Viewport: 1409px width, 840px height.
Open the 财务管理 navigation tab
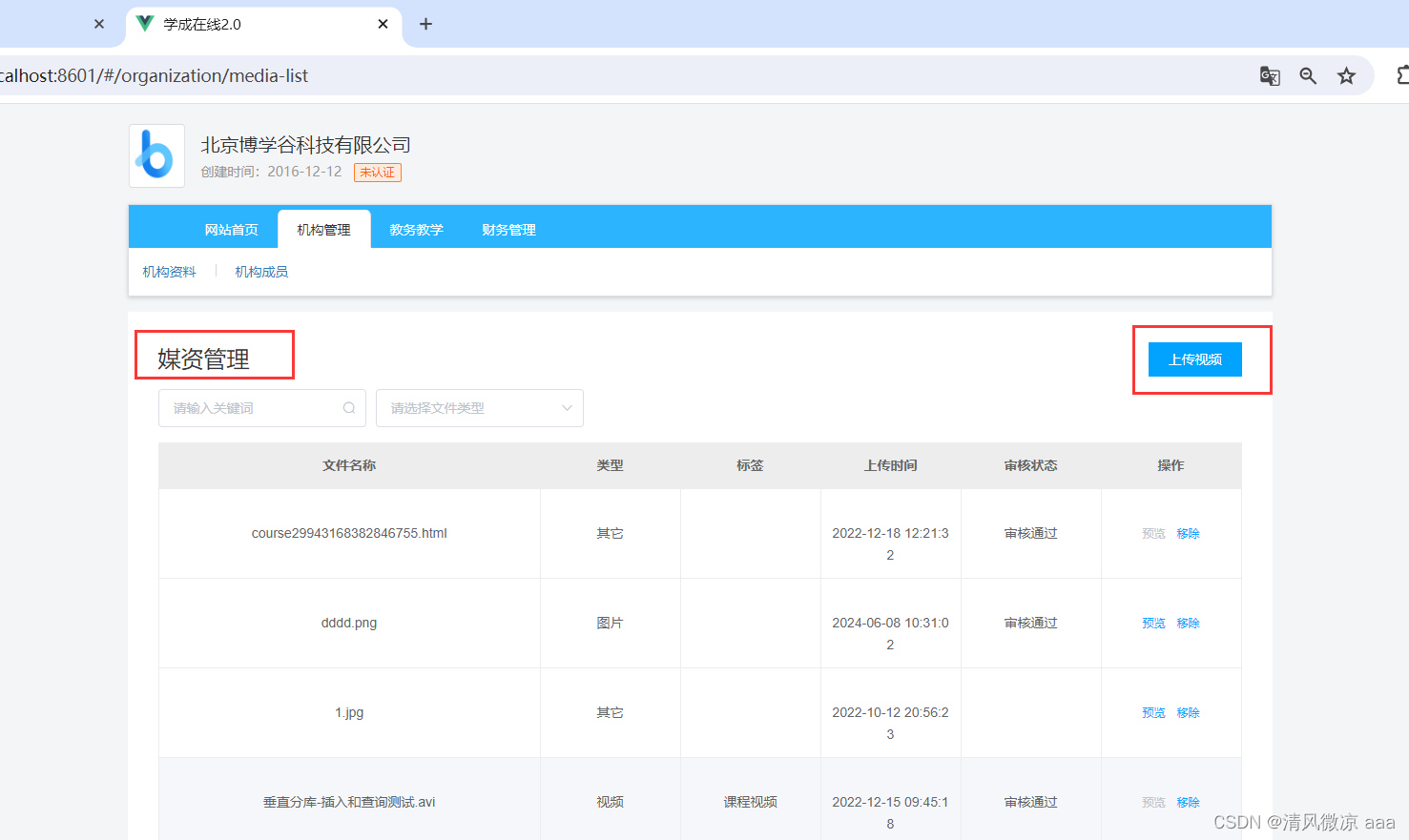pyautogui.click(x=508, y=230)
